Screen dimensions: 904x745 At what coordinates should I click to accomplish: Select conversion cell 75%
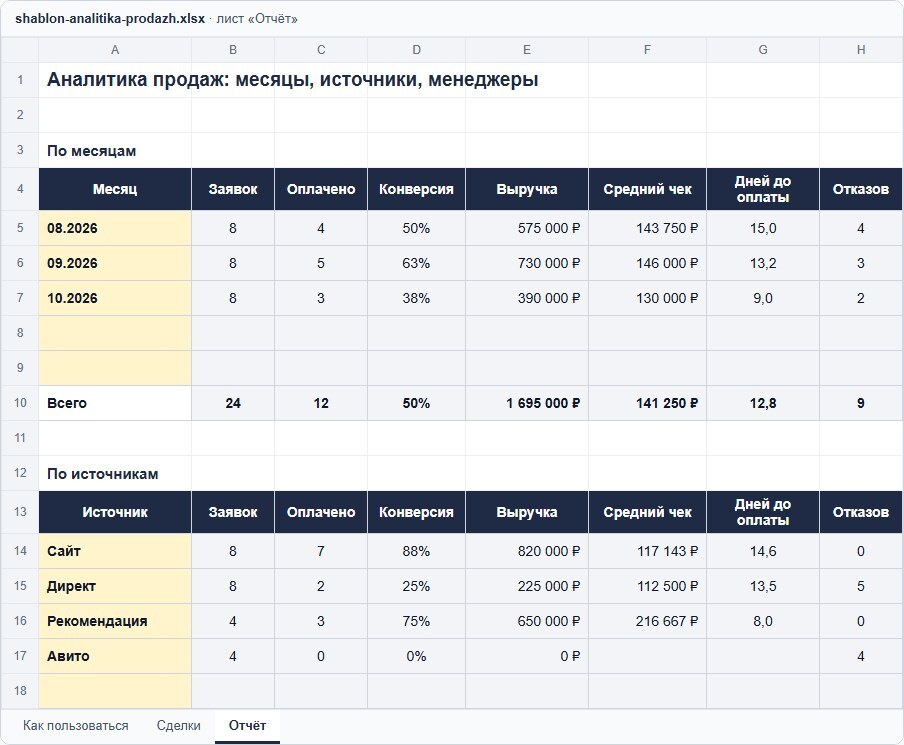[416, 621]
